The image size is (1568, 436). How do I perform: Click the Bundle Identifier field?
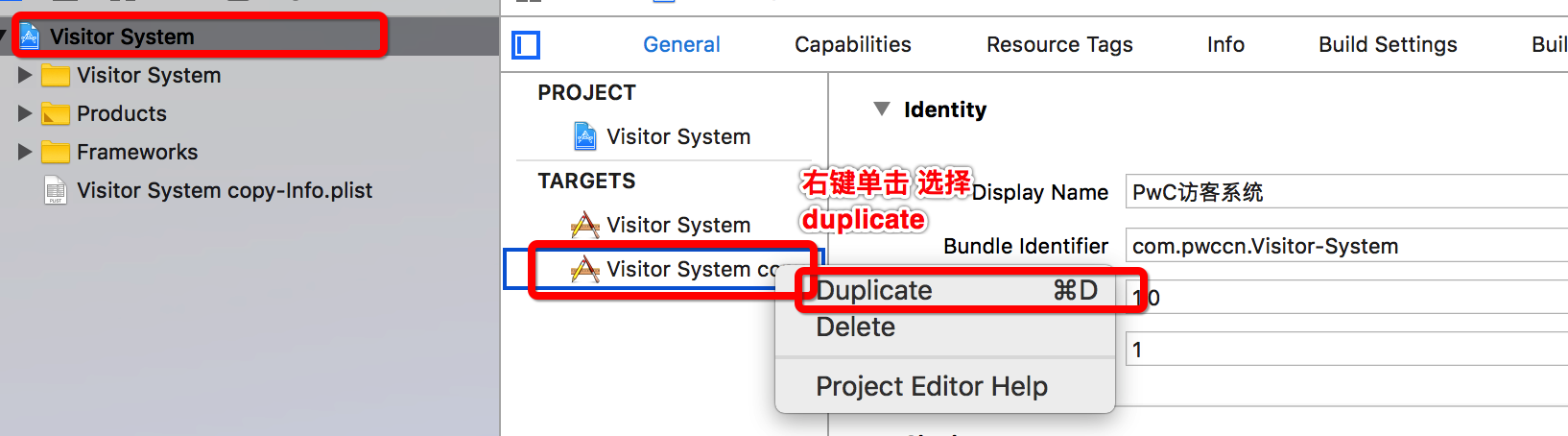coord(1343,246)
